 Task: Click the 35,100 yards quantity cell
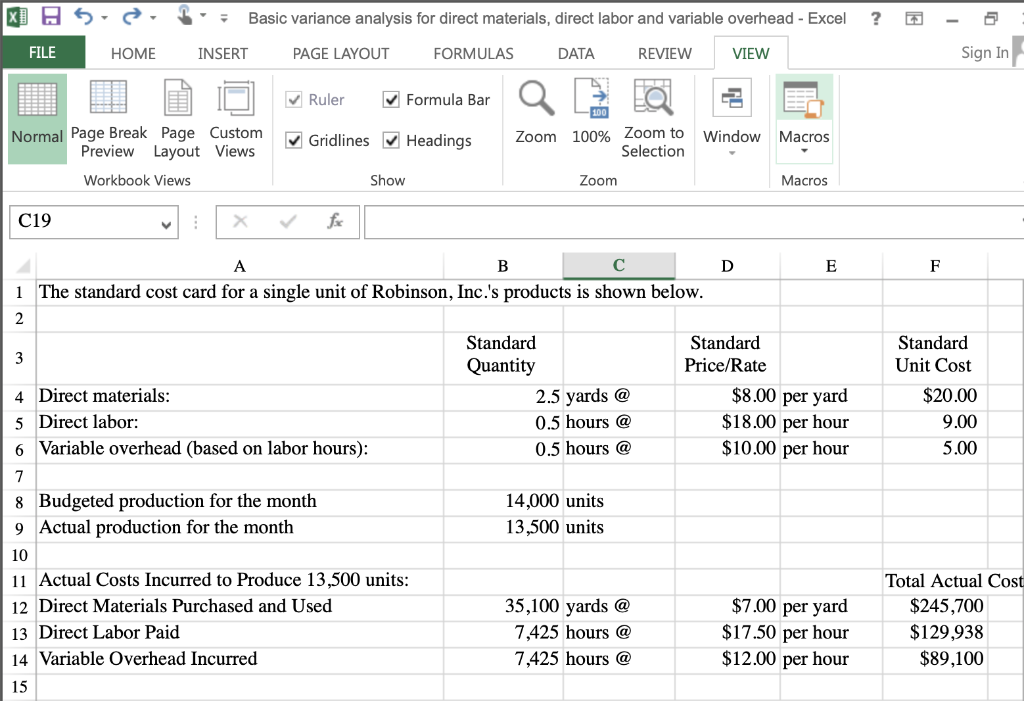coord(503,608)
